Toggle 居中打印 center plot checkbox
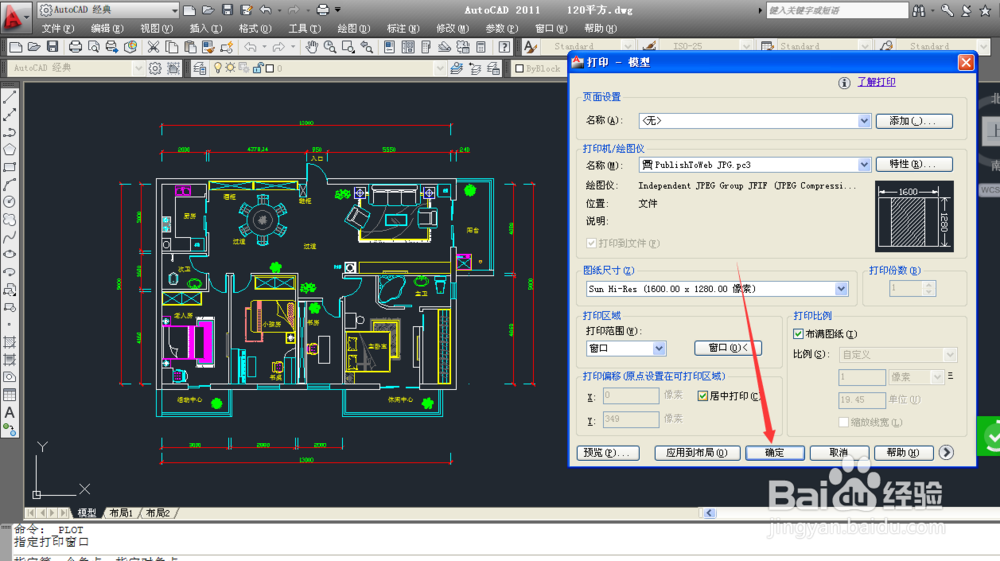Image resolution: width=1000 pixels, height=561 pixels. click(702, 396)
